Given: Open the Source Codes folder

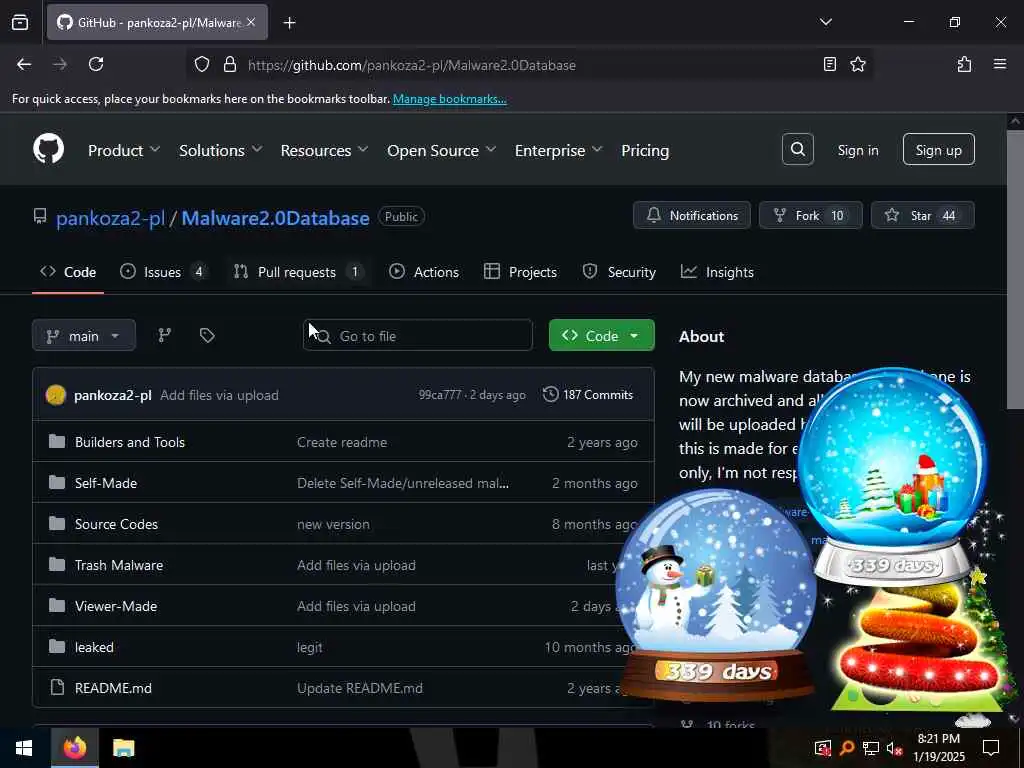Looking at the screenshot, I should point(116,524).
